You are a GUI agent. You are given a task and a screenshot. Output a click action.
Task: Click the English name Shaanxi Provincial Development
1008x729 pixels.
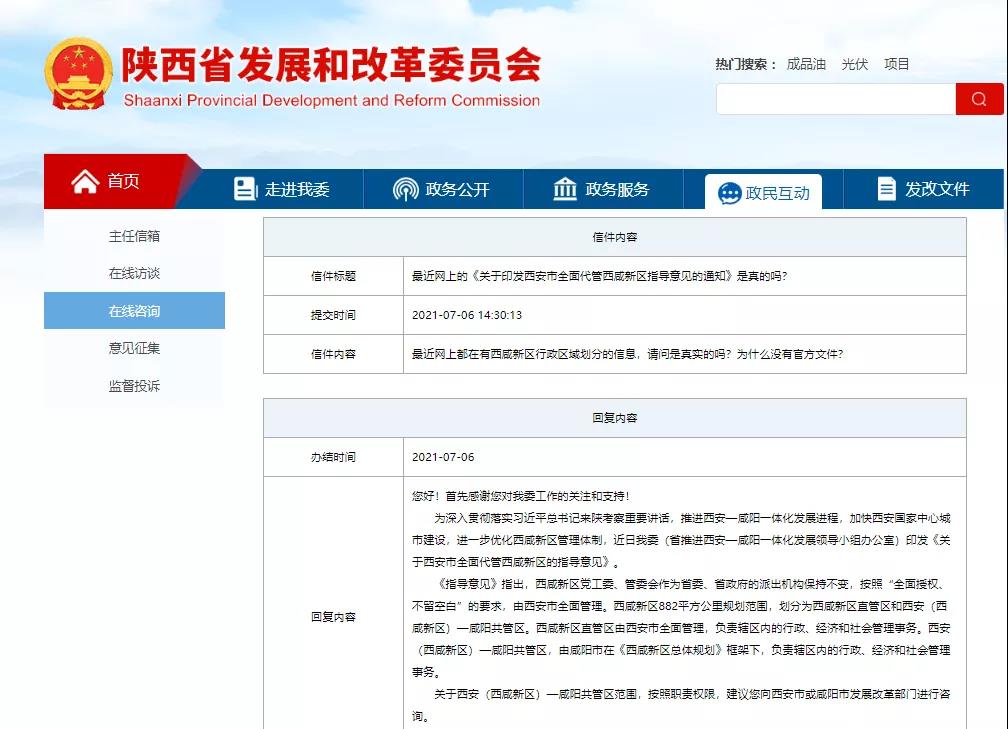click(332, 100)
